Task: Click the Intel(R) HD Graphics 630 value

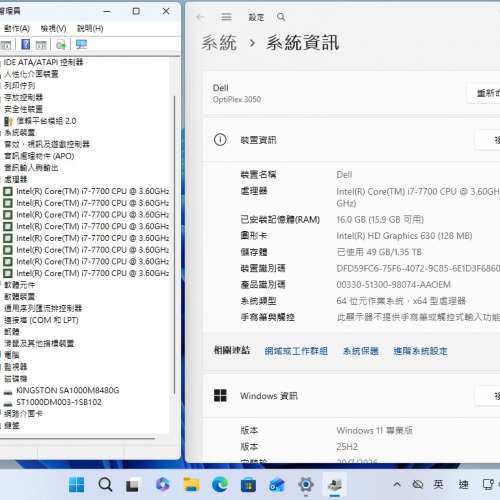Action: tap(404, 236)
